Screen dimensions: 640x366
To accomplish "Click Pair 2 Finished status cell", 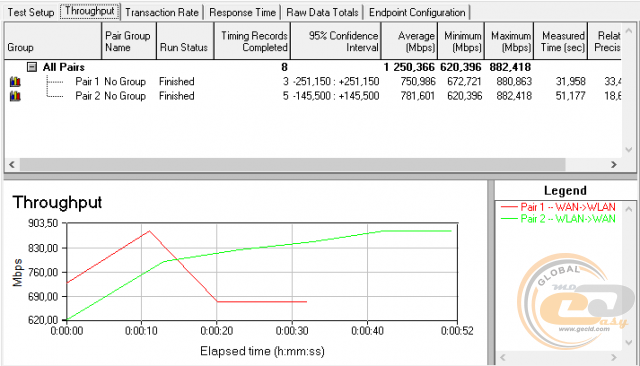I will (x=177, y=96).
